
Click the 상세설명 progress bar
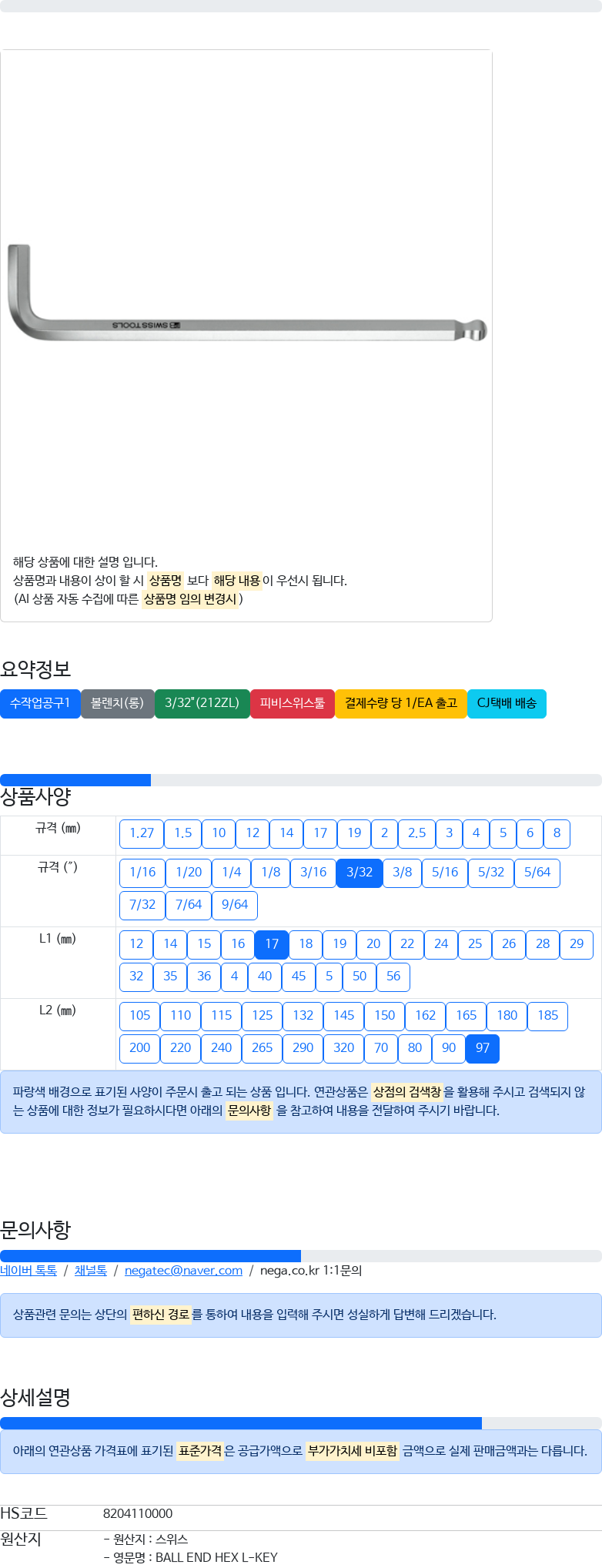(301, 1423)
